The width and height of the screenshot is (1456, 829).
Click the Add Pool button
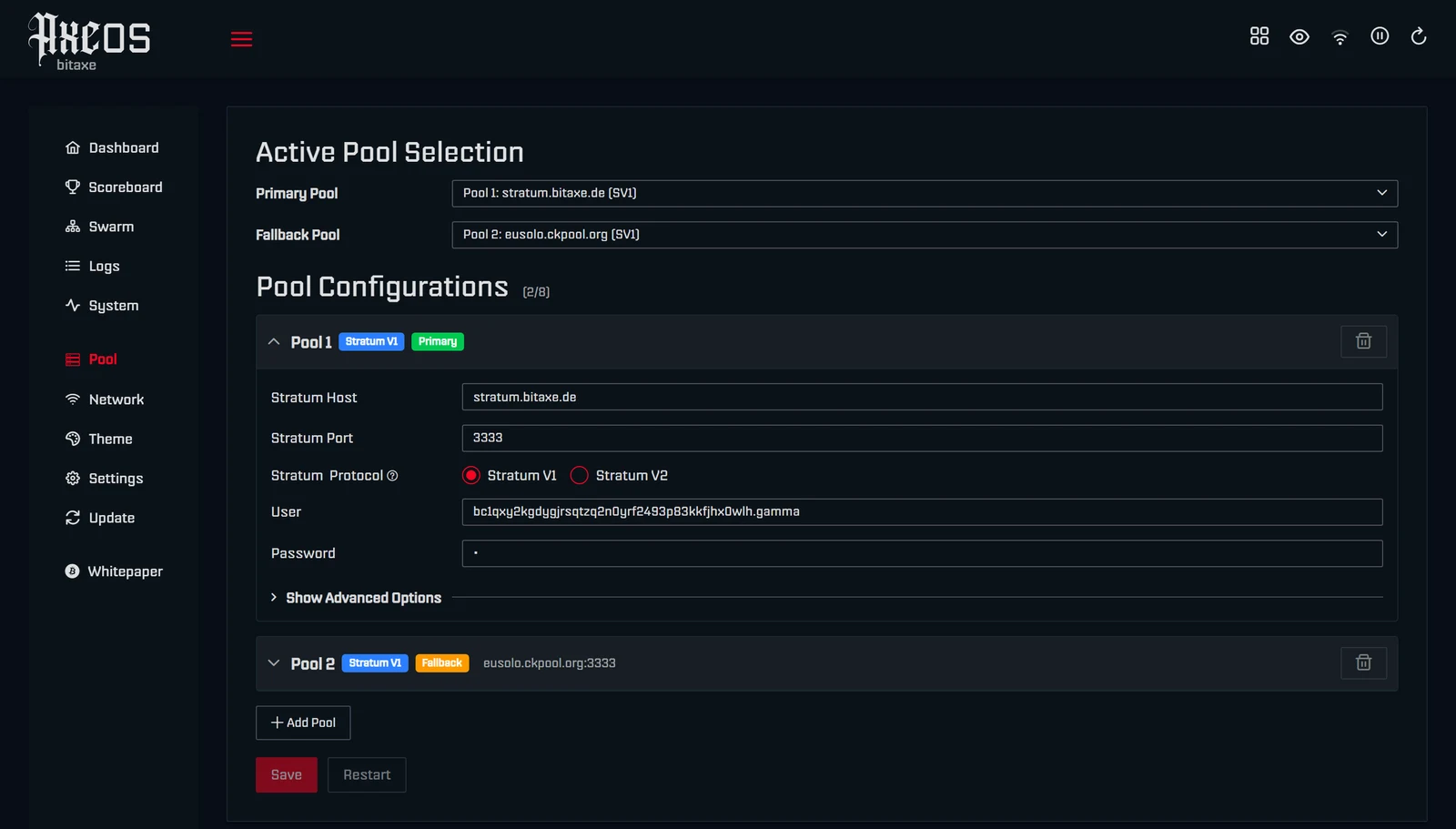click(x=303, y=723)
